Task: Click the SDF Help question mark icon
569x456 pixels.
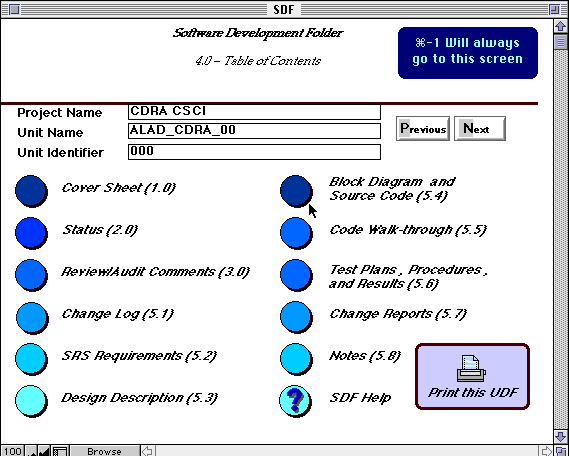Action: point(295,401)
